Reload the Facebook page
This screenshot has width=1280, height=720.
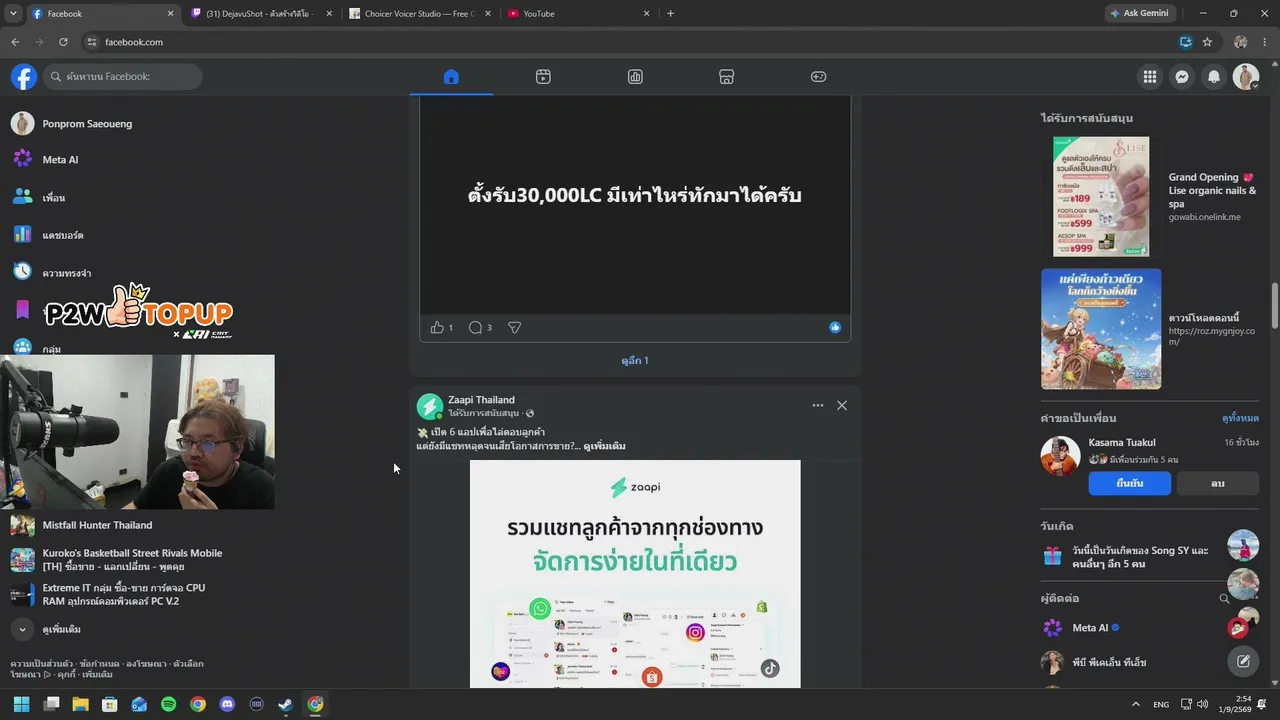(x=63, y=42)
